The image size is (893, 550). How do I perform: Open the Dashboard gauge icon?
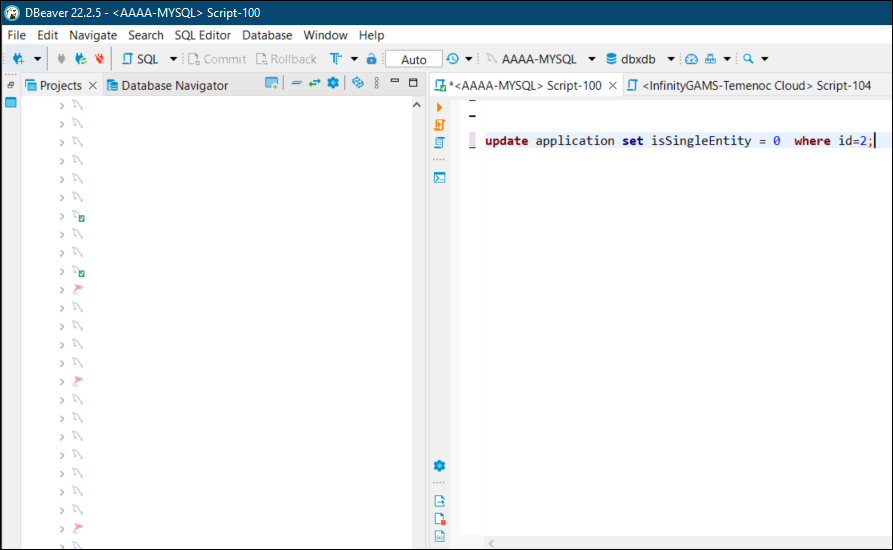(691, 59)
